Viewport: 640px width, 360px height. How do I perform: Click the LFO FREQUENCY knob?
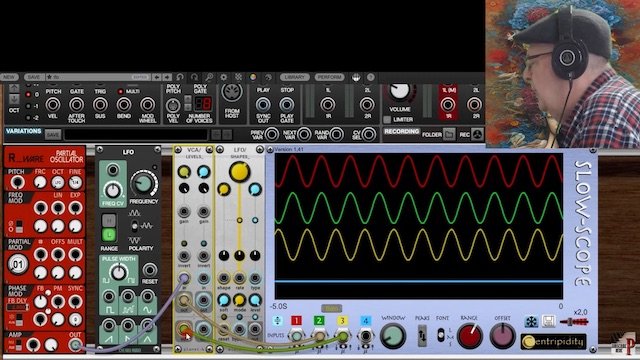coord(143,184)
